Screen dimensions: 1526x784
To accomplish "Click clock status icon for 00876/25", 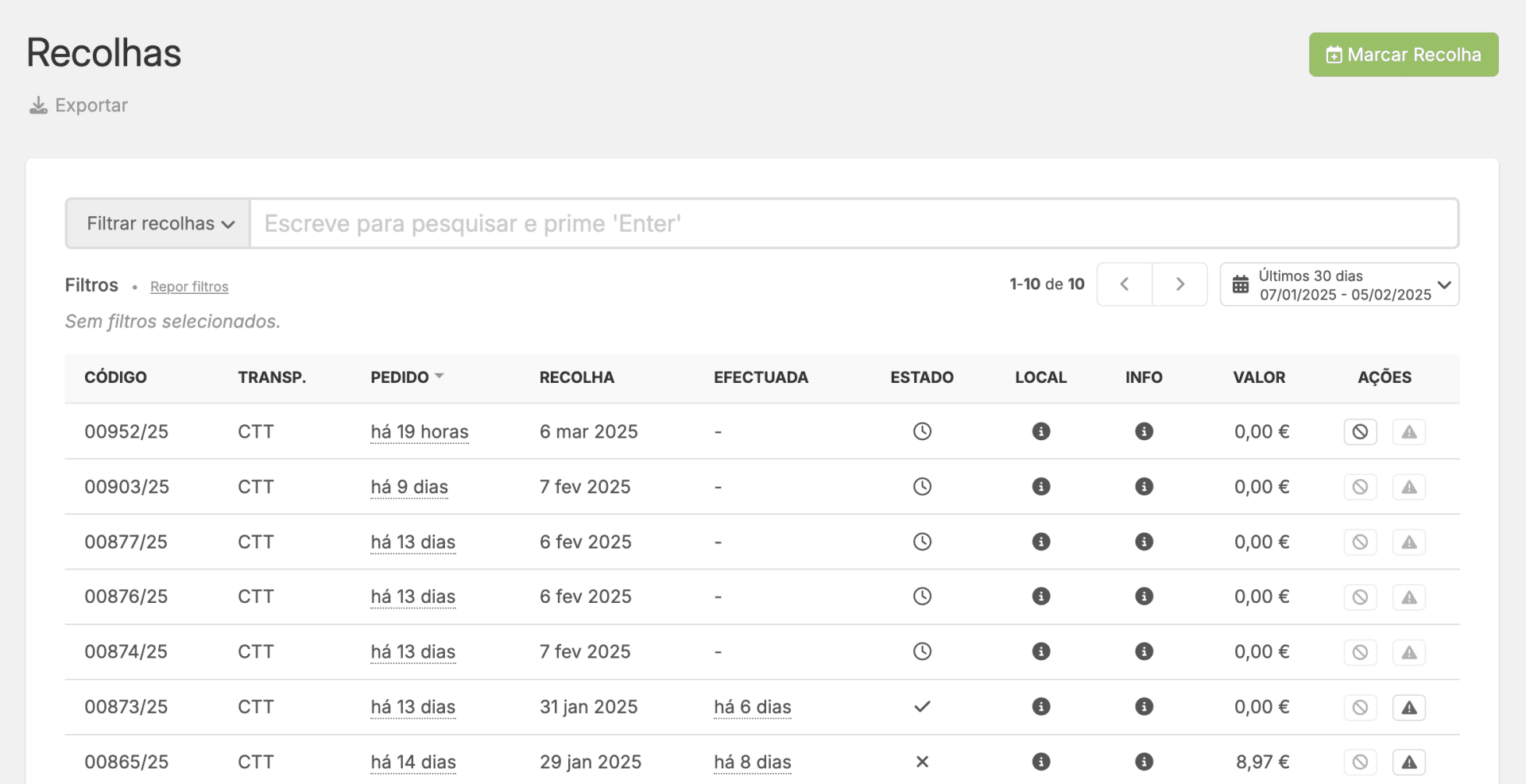I will [922, 597].
